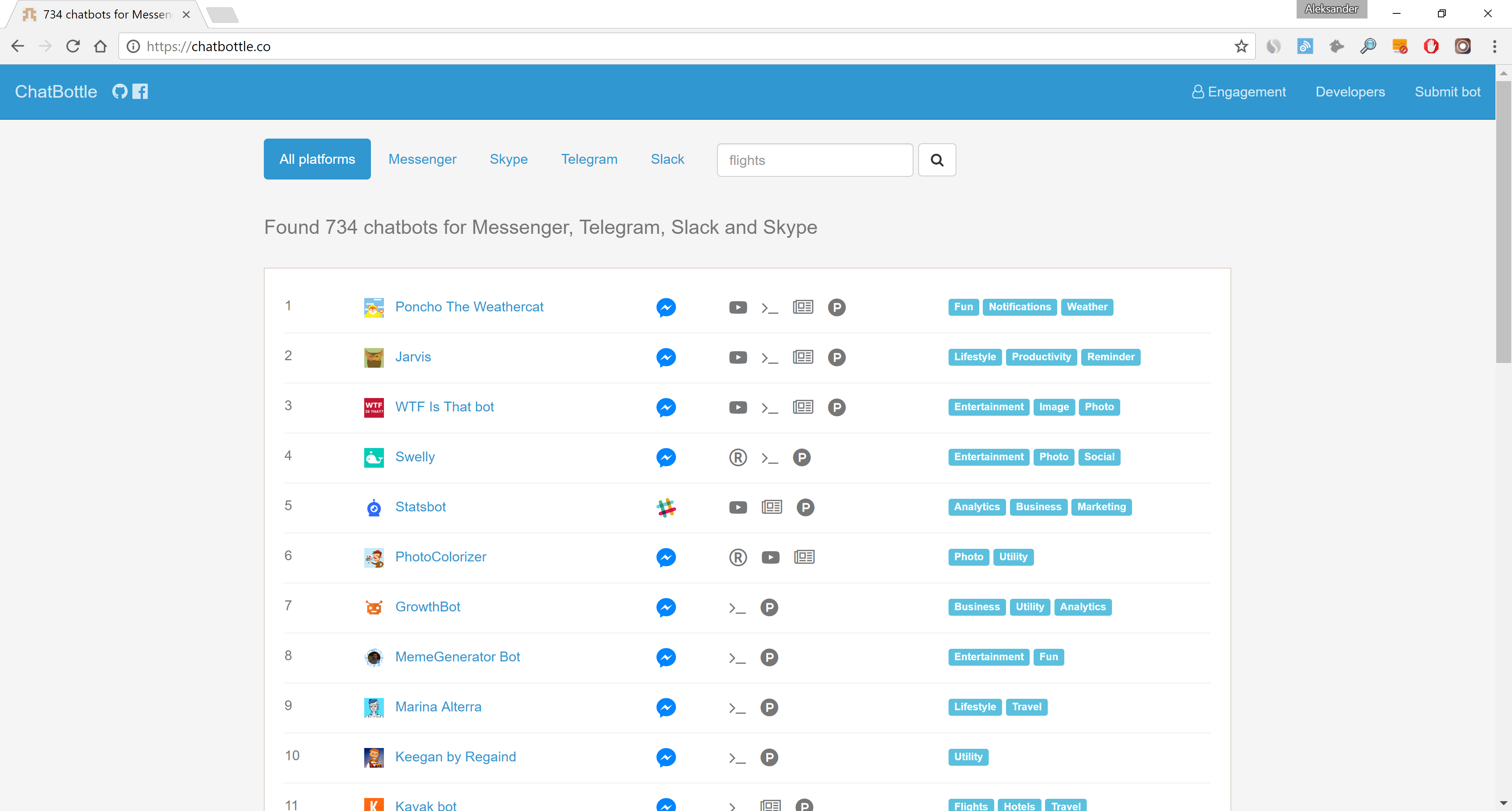This screenshot has width=1512, height=811.
Task: Select the Messenger platform tab
Action: click(422, 159)
